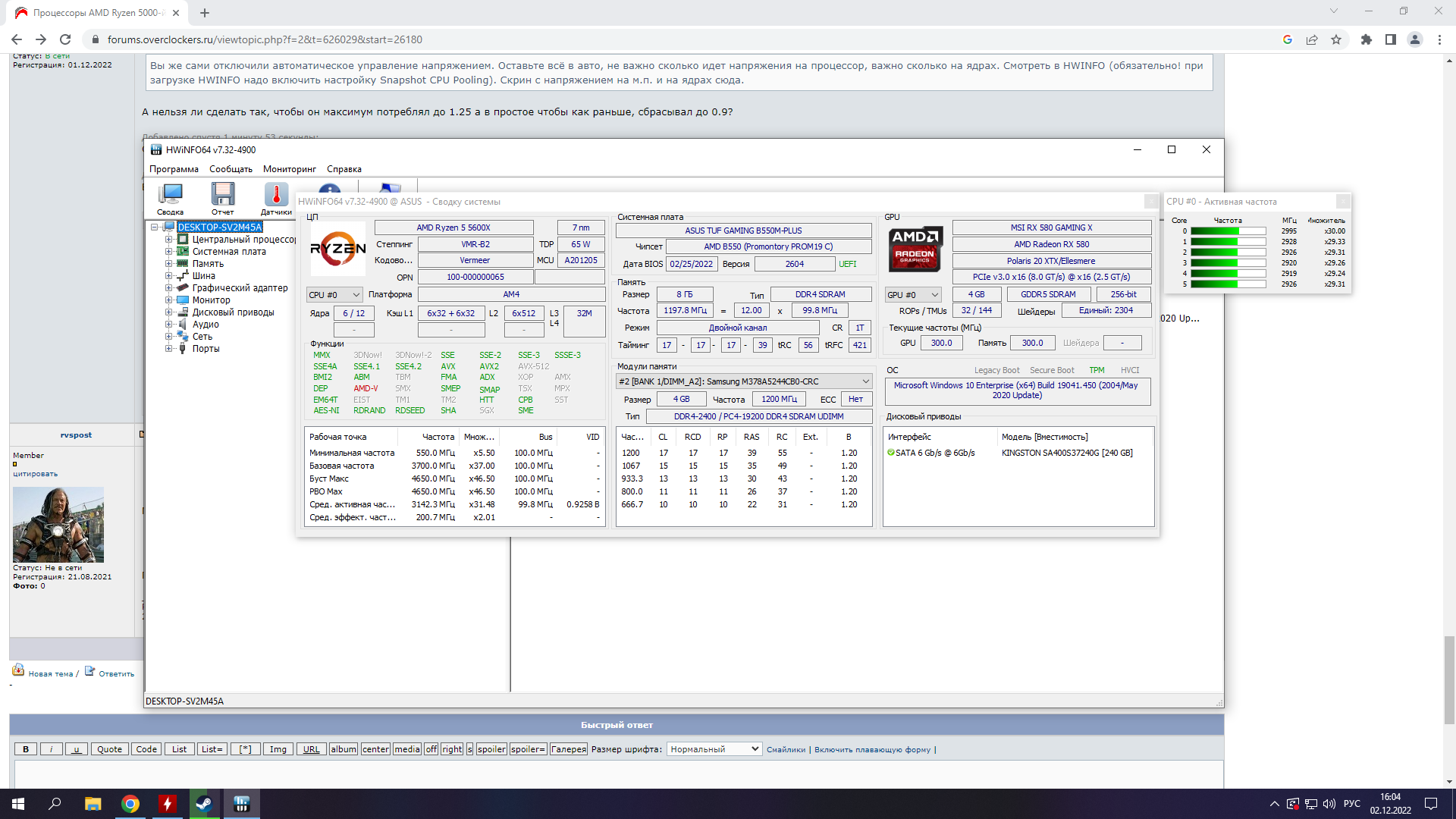Screen dimensions: 1456x819
Task: Open the Мониторинг menu
Action: (289, 169)
